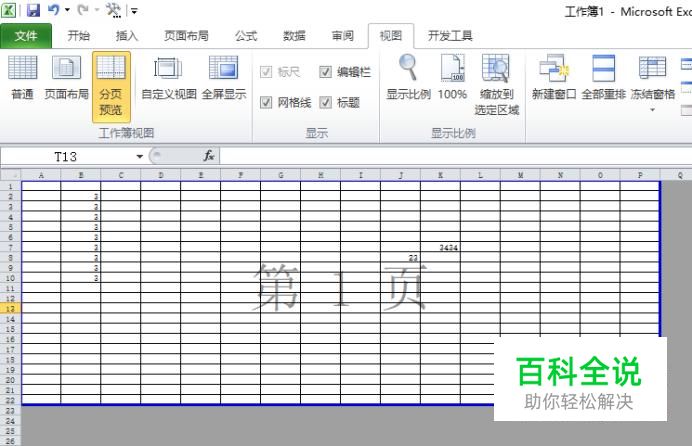The height and width of the screenshot is (446, 692).
Task: Open the Undo history dropdown arrow
Action: (68, 10)
